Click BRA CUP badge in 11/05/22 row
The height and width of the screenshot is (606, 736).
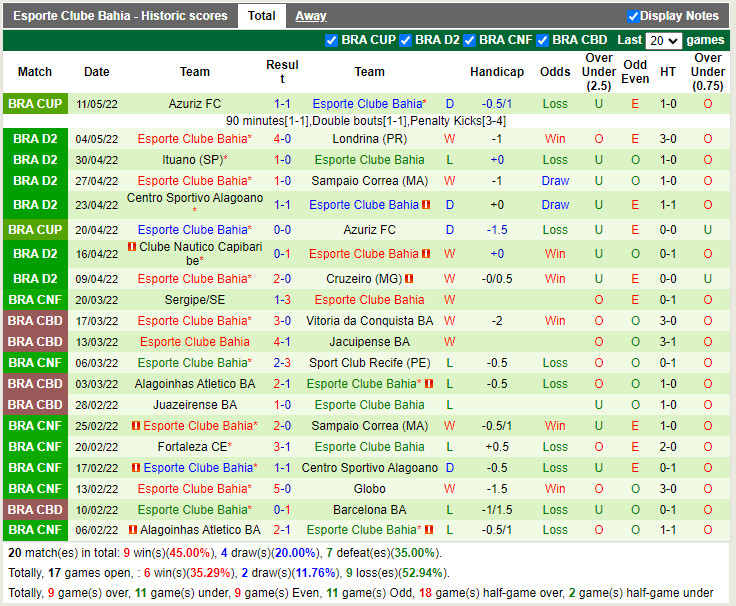tap(35, 104)
